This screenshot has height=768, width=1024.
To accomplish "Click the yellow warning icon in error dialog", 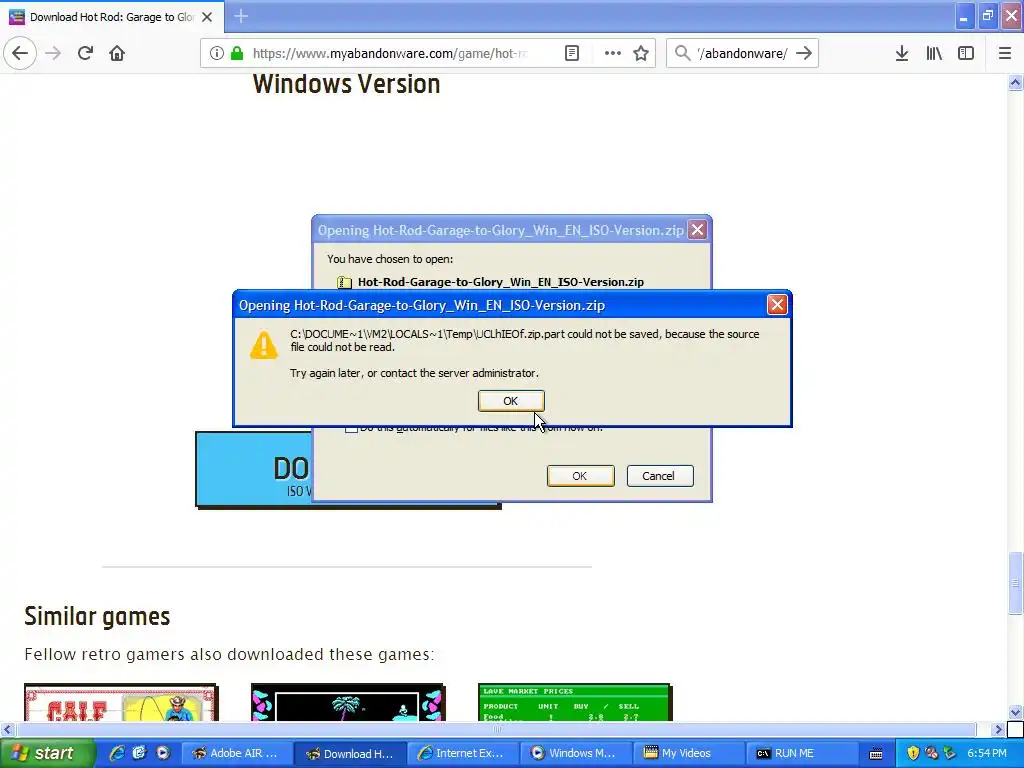I will coord(264,345).
